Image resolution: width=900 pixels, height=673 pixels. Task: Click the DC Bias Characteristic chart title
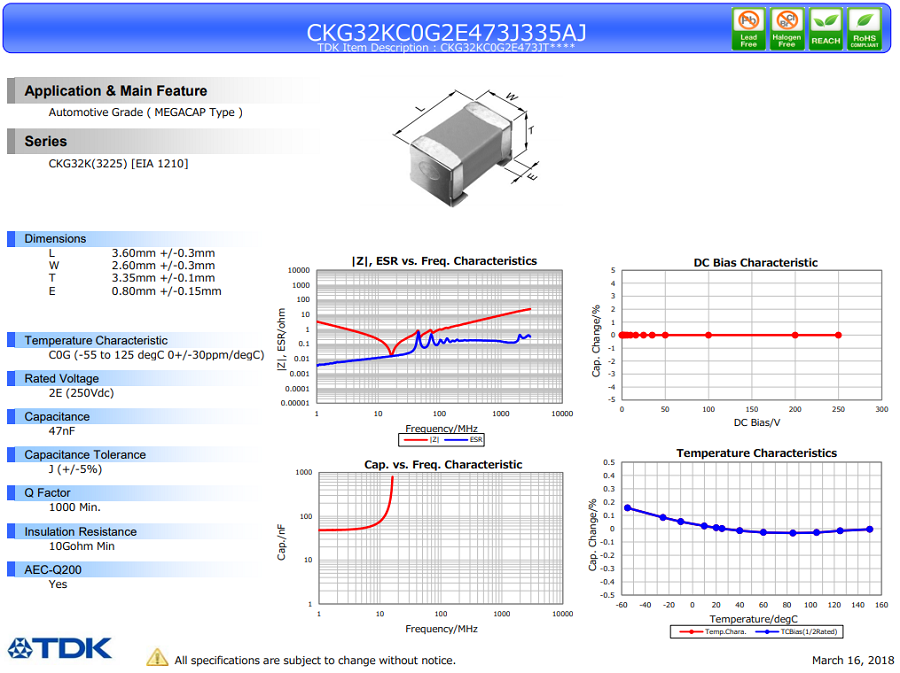[755, 263]
